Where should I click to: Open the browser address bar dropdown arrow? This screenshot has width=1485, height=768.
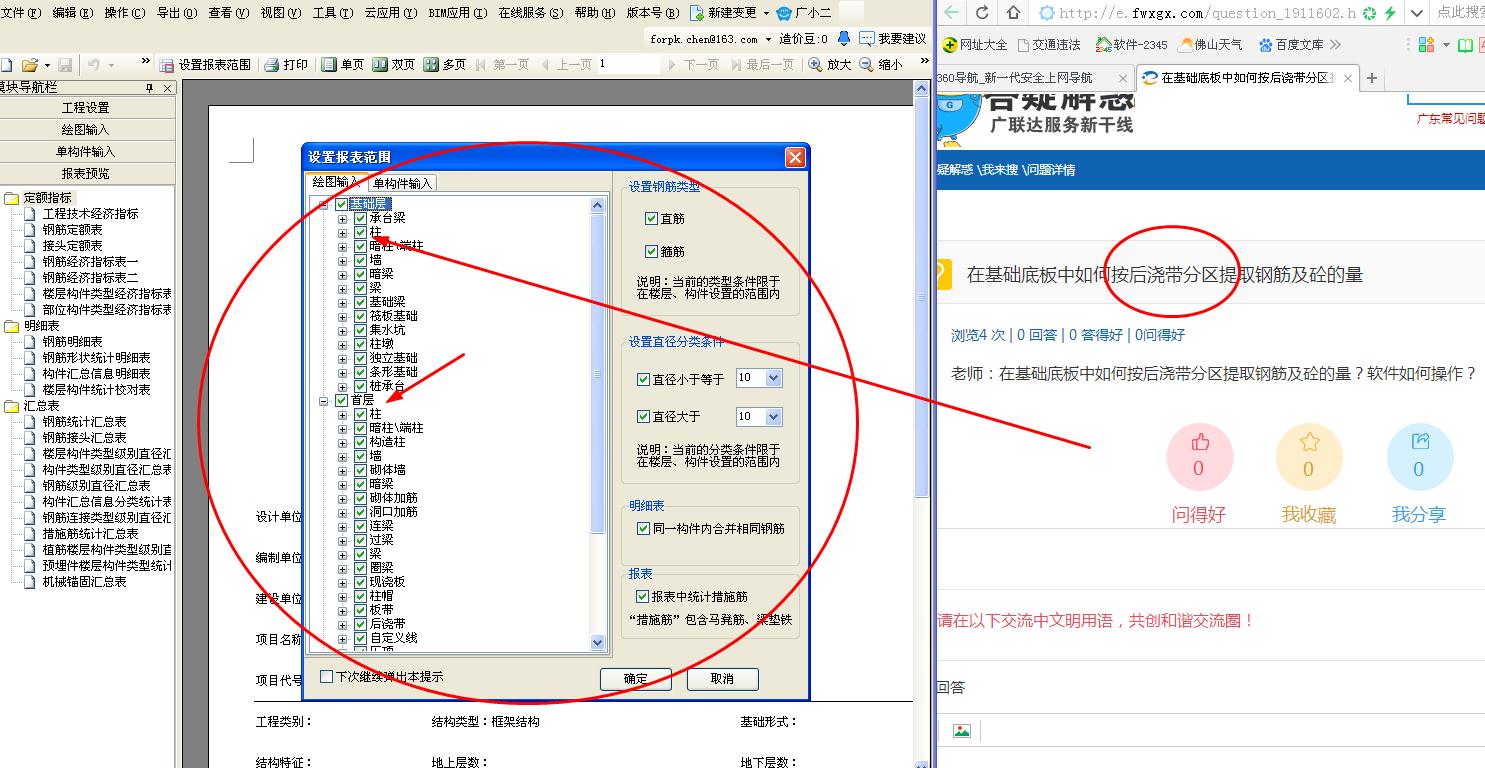click(1416, 13)
